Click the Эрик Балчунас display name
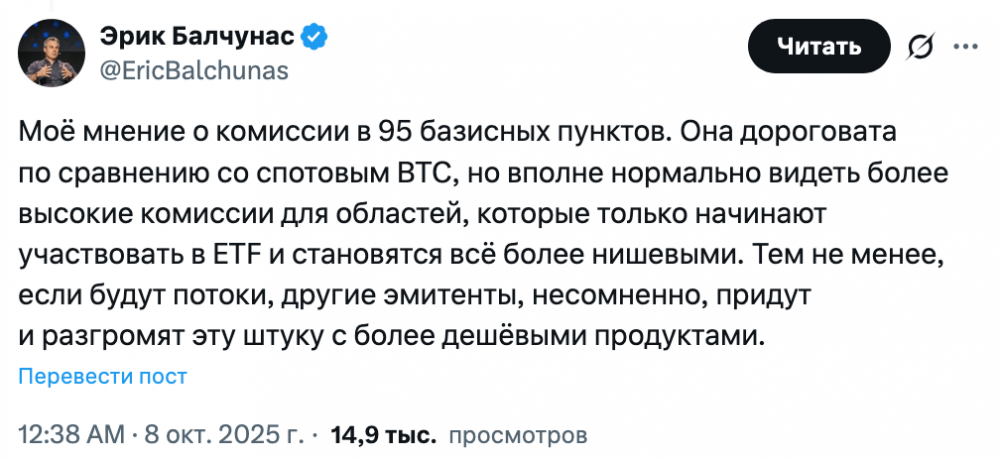The height and width of the screenshot is (460, 1000). (196, 38)
